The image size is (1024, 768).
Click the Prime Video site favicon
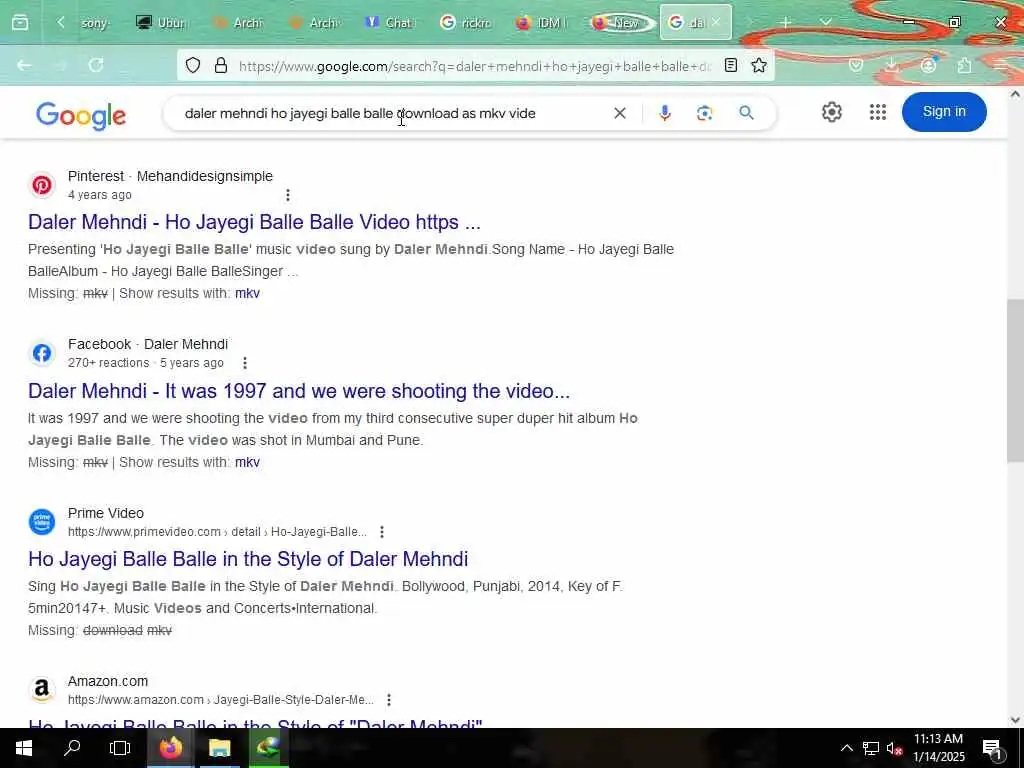tap(42, 522)
